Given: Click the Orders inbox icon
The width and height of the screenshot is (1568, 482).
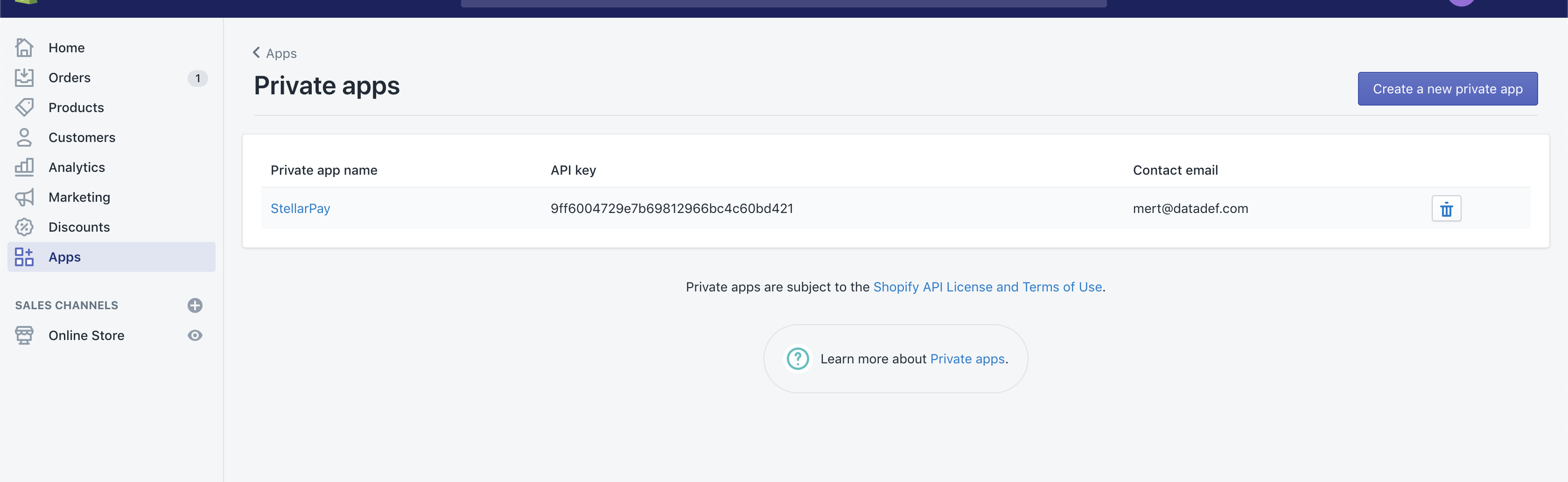Looking at the screenshot, I should coord(24,78).
